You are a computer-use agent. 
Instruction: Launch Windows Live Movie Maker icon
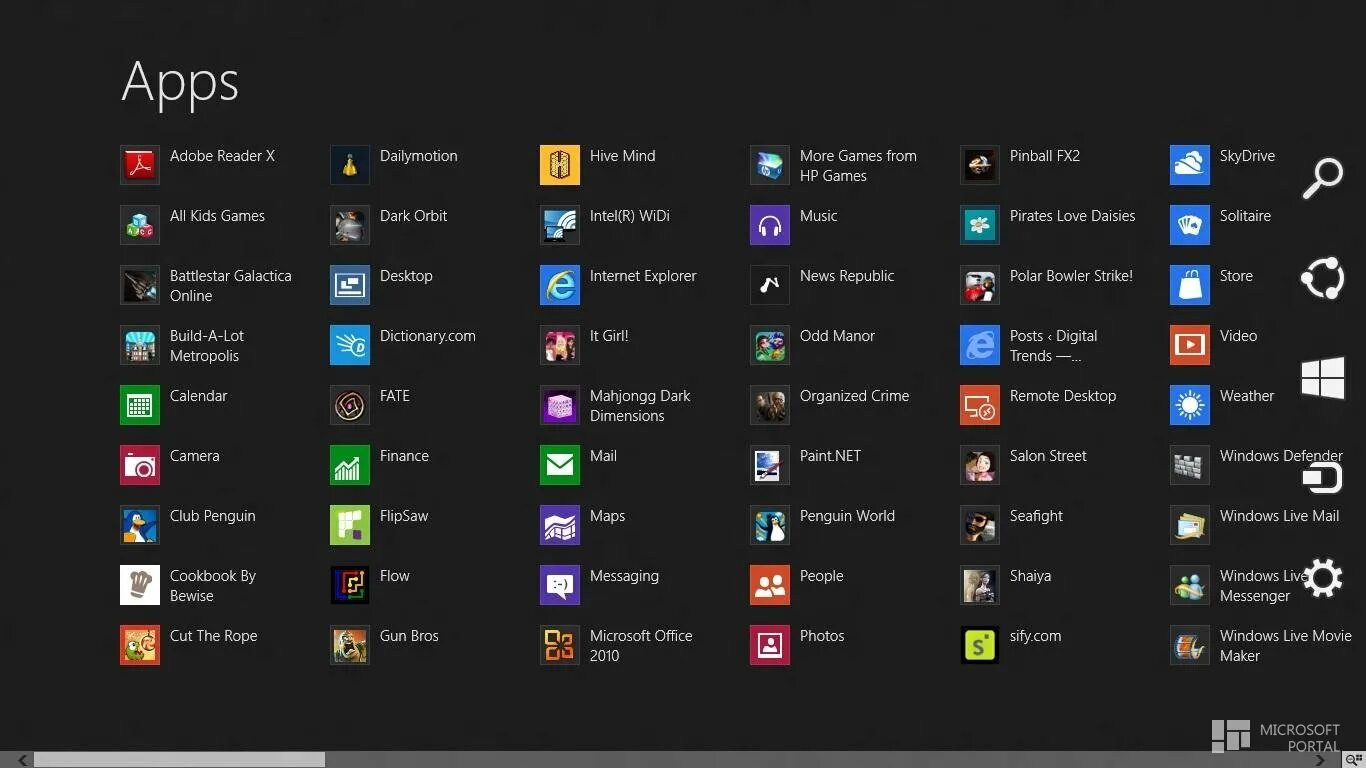tap(1190, 645)
